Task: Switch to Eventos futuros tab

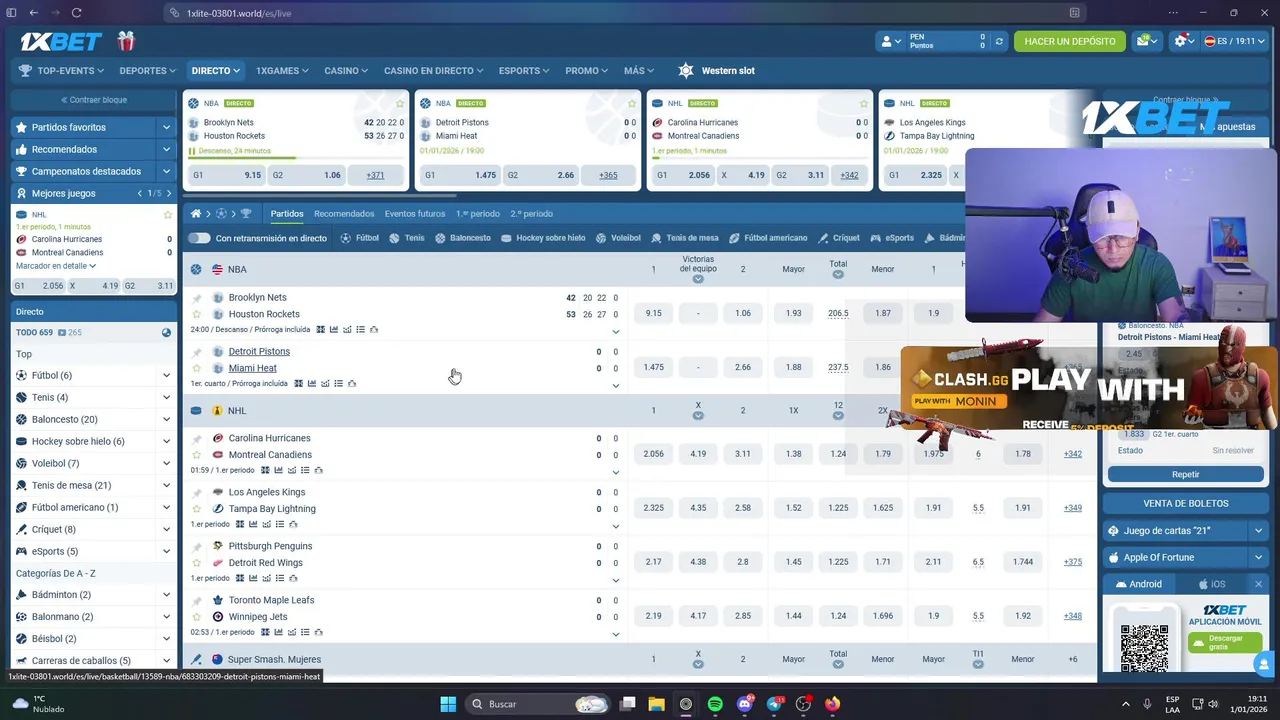Action: pyautogui.click(x=415, y=213)
